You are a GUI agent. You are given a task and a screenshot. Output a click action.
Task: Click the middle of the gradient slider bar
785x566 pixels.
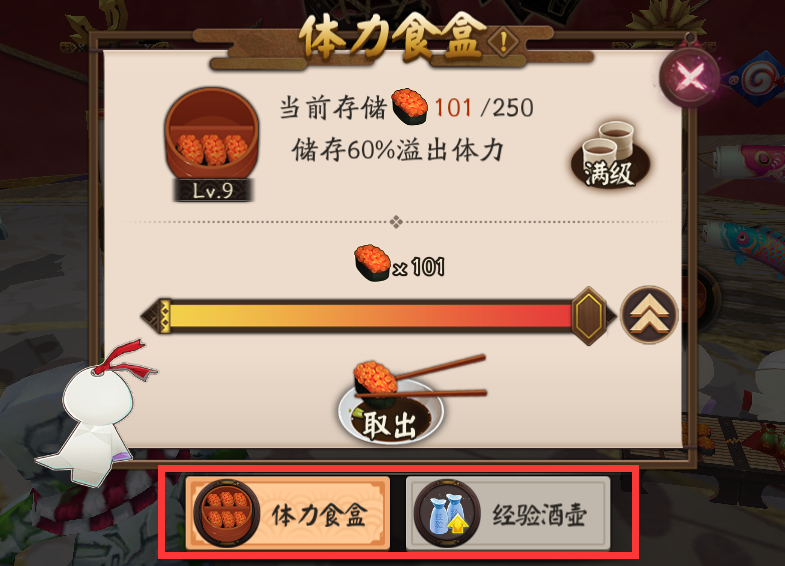(x=371, y=316)
